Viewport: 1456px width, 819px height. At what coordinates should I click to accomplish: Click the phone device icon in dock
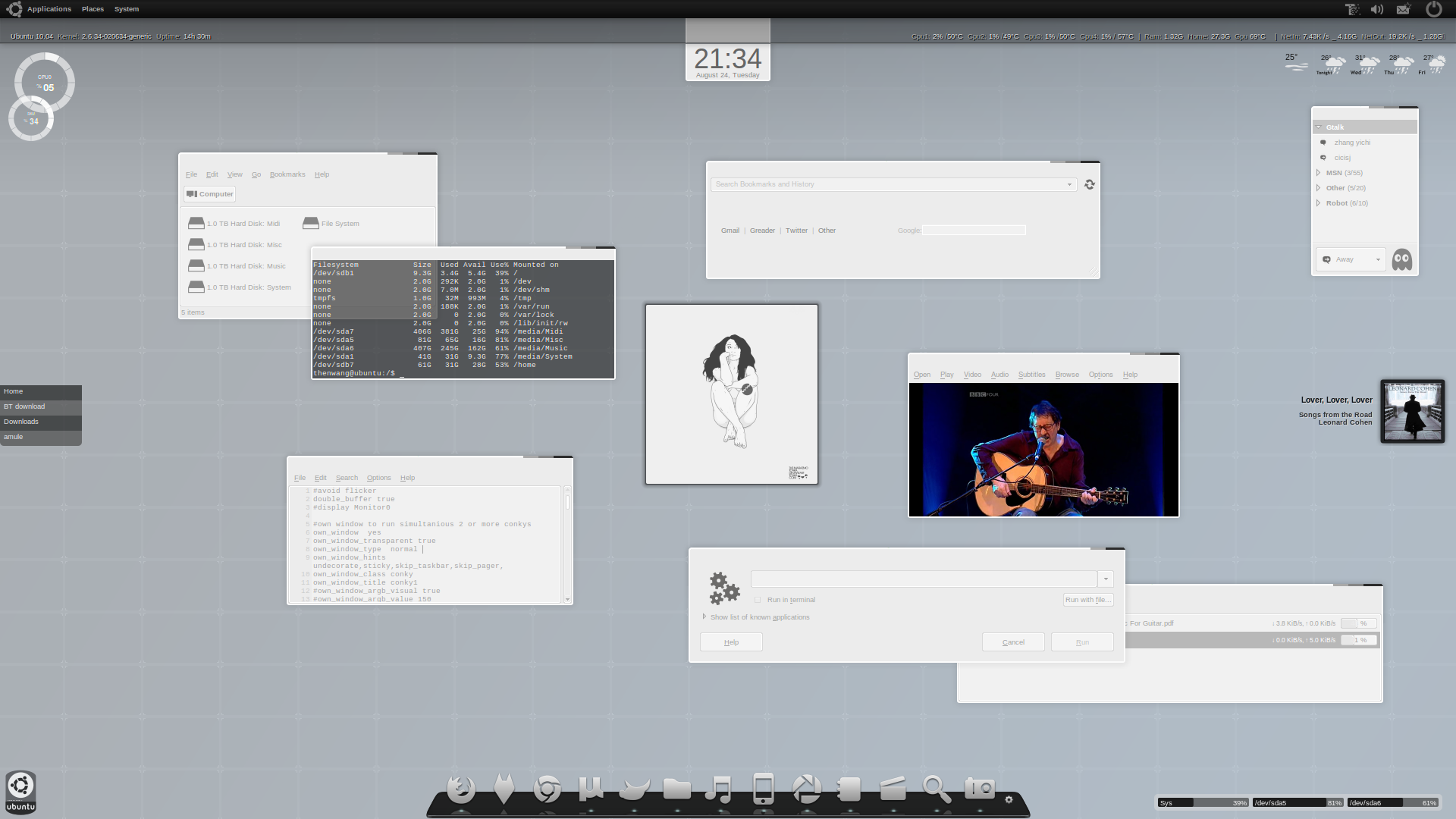[763, 789]
